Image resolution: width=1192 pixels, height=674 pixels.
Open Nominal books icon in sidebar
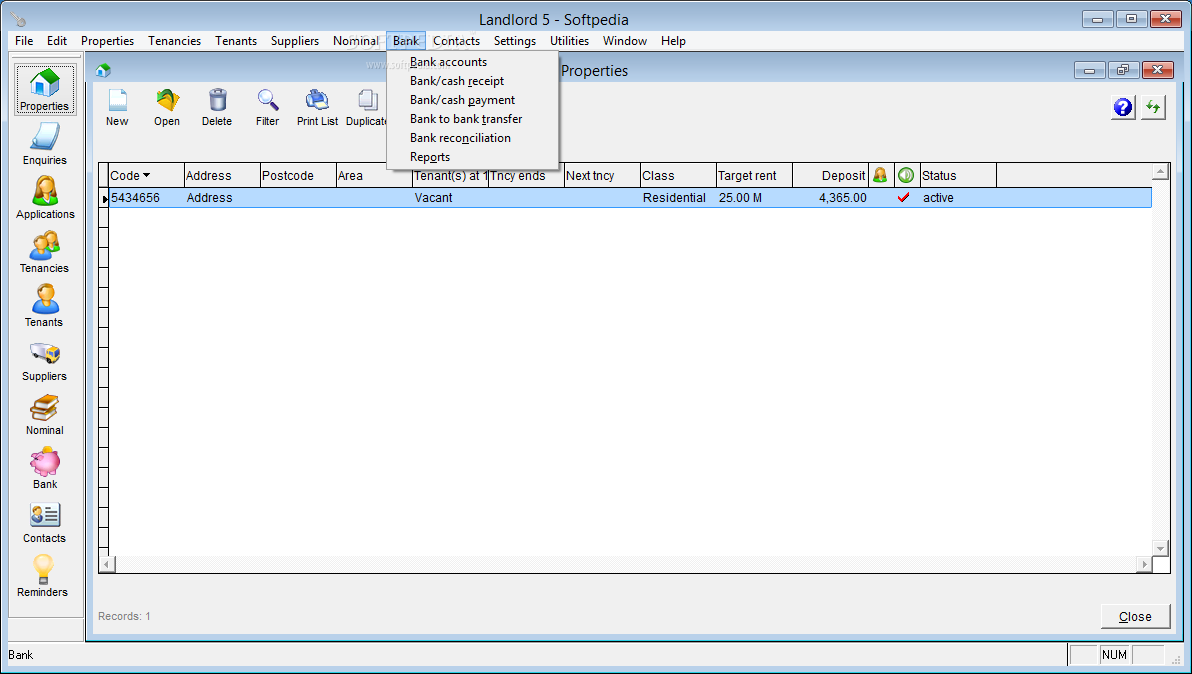tap(45, 414)
